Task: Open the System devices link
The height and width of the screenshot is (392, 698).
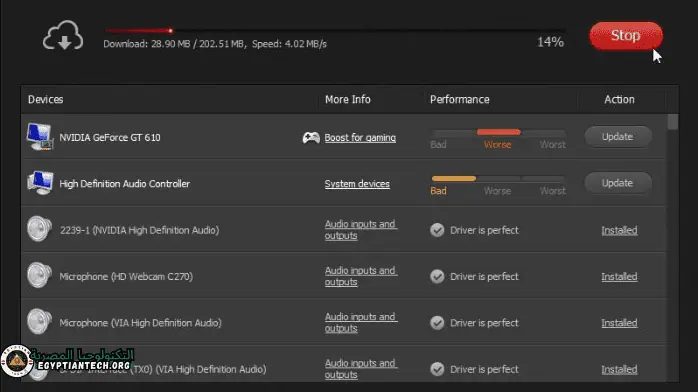Action: pyautogui.click(x=357, y=184)
